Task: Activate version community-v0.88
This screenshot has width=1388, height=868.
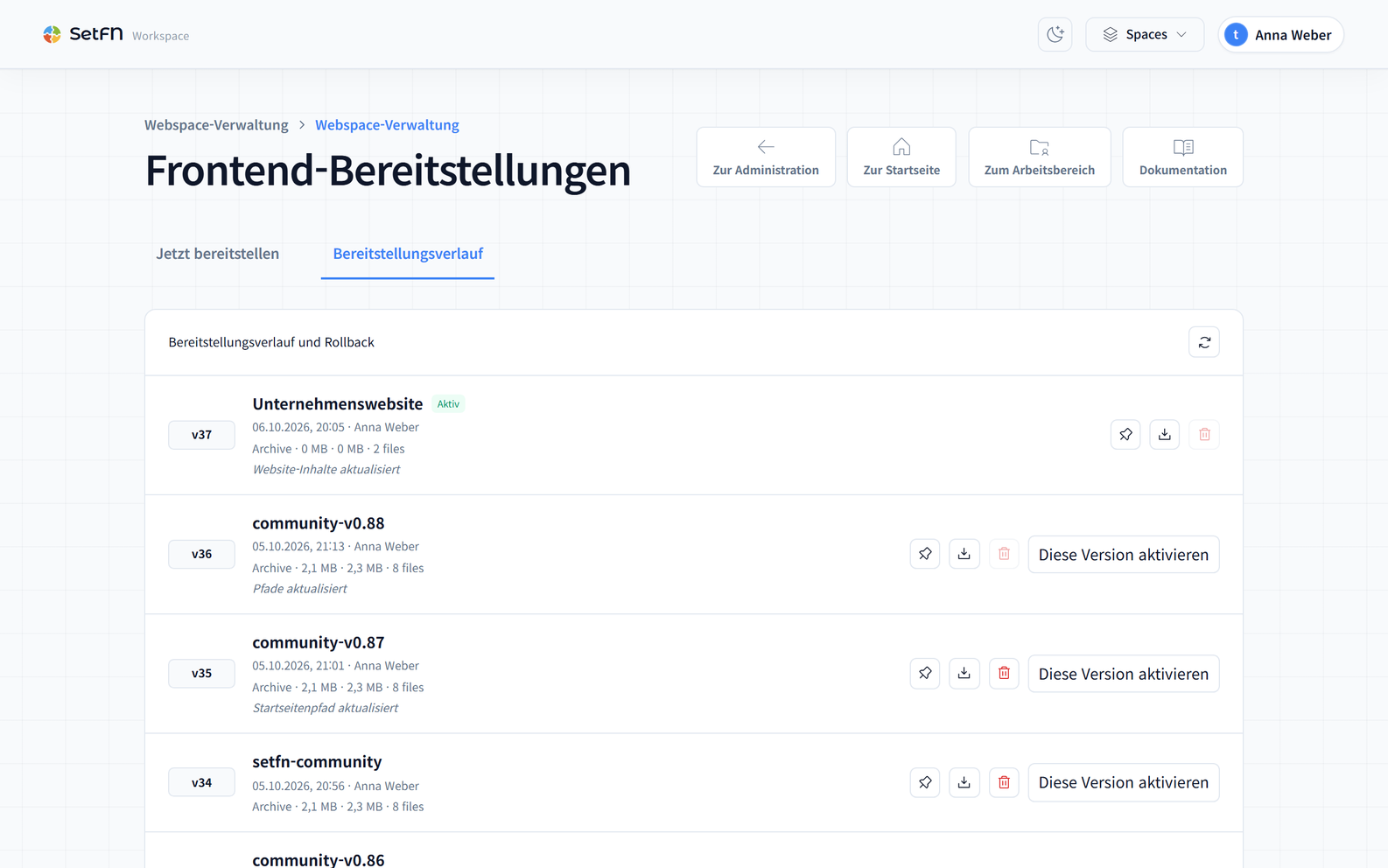Action: pyautogui.click(x=1124, y=555)
